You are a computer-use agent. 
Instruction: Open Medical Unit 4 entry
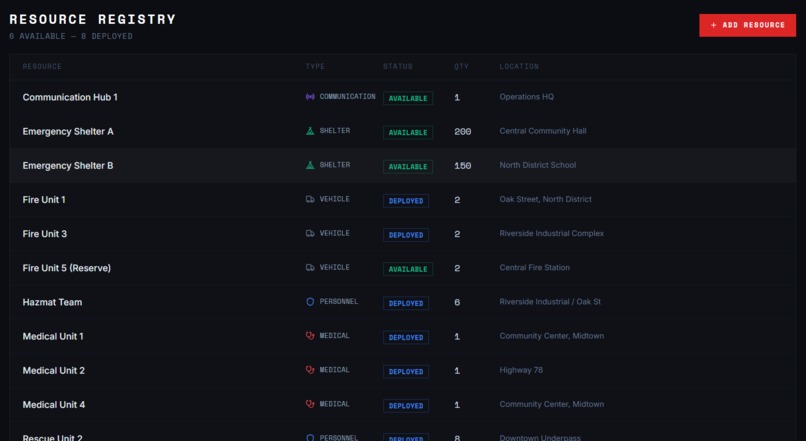[402, 405]
